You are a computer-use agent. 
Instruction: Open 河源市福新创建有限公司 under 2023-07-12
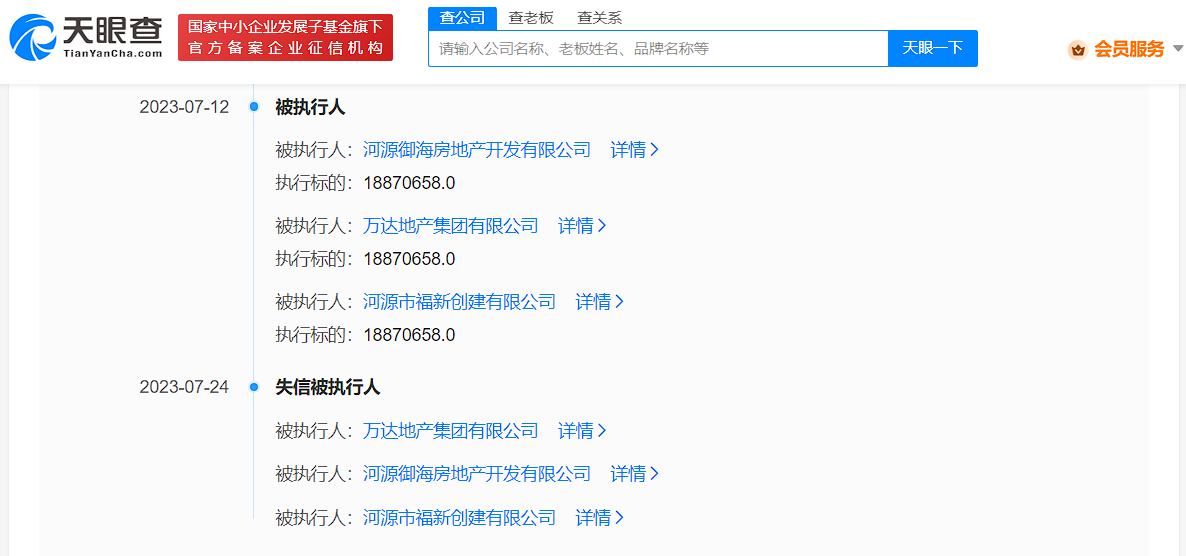coord(459,302)
